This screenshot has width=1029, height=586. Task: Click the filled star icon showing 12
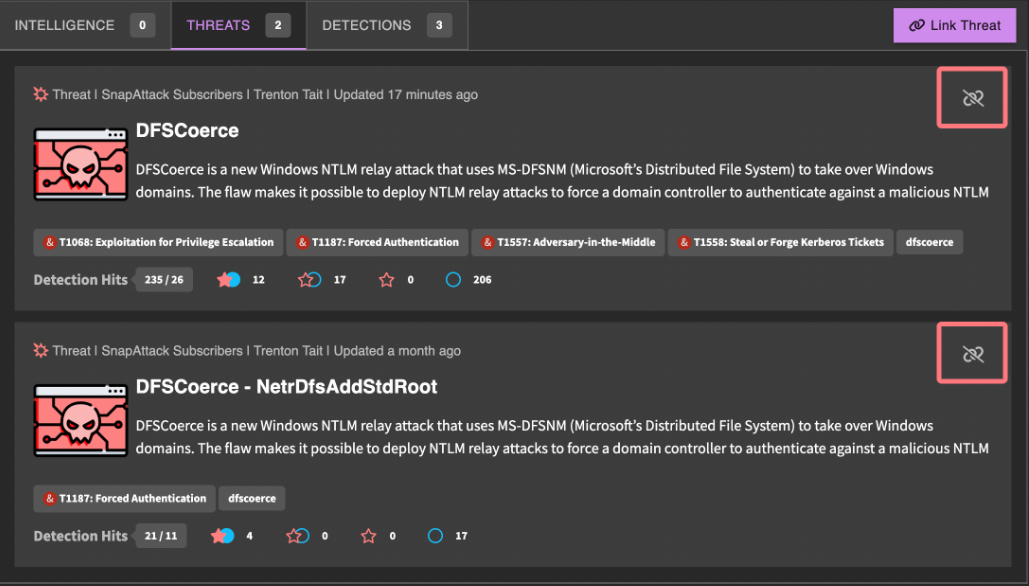tap(228, 280)
